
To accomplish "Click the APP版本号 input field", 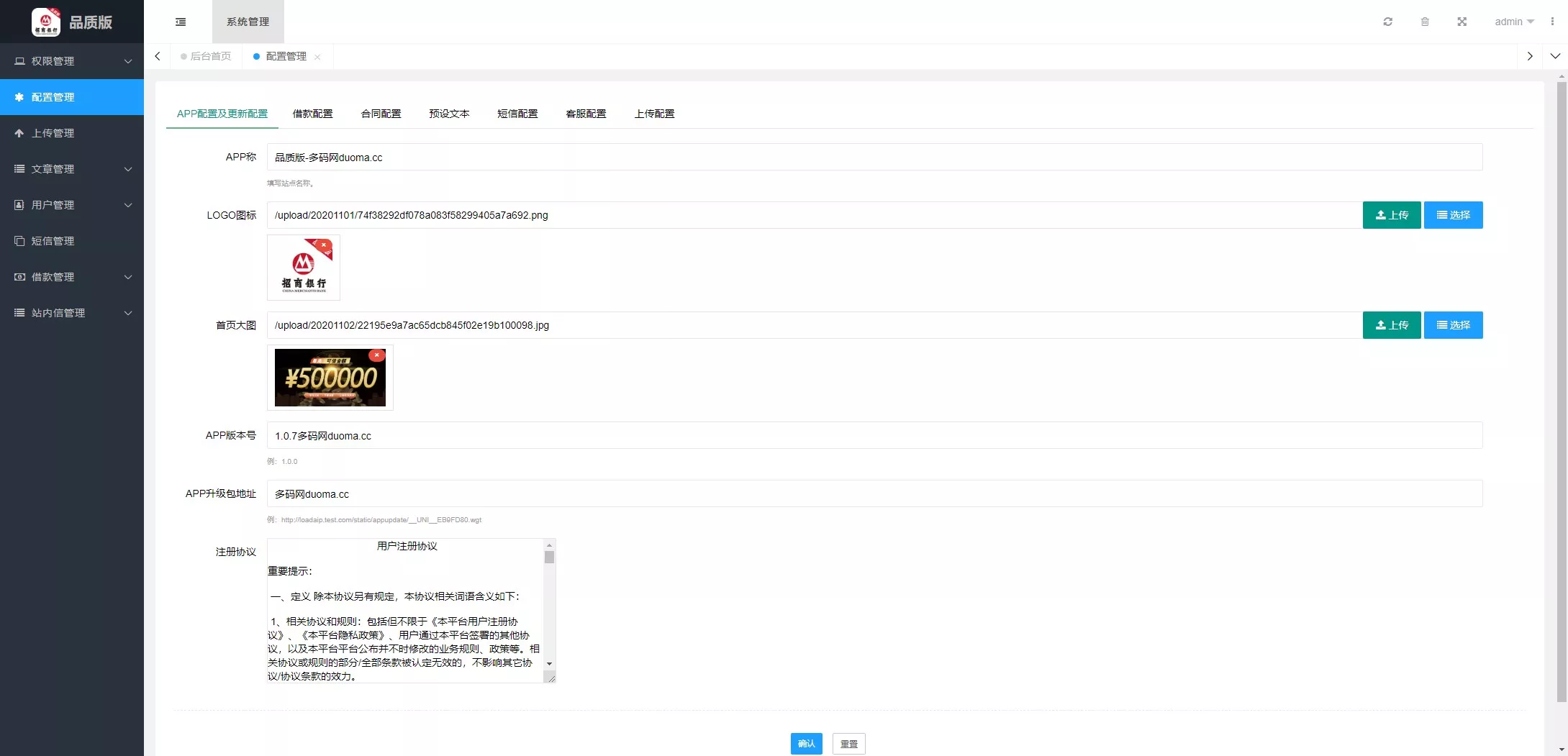I will click(874, 436).
